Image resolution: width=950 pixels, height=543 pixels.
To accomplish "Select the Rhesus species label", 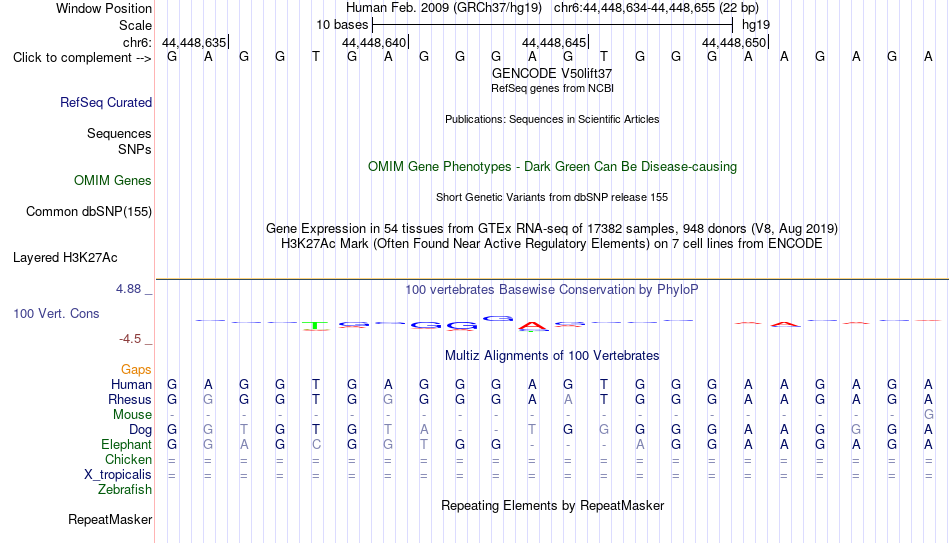I will 130,400.
